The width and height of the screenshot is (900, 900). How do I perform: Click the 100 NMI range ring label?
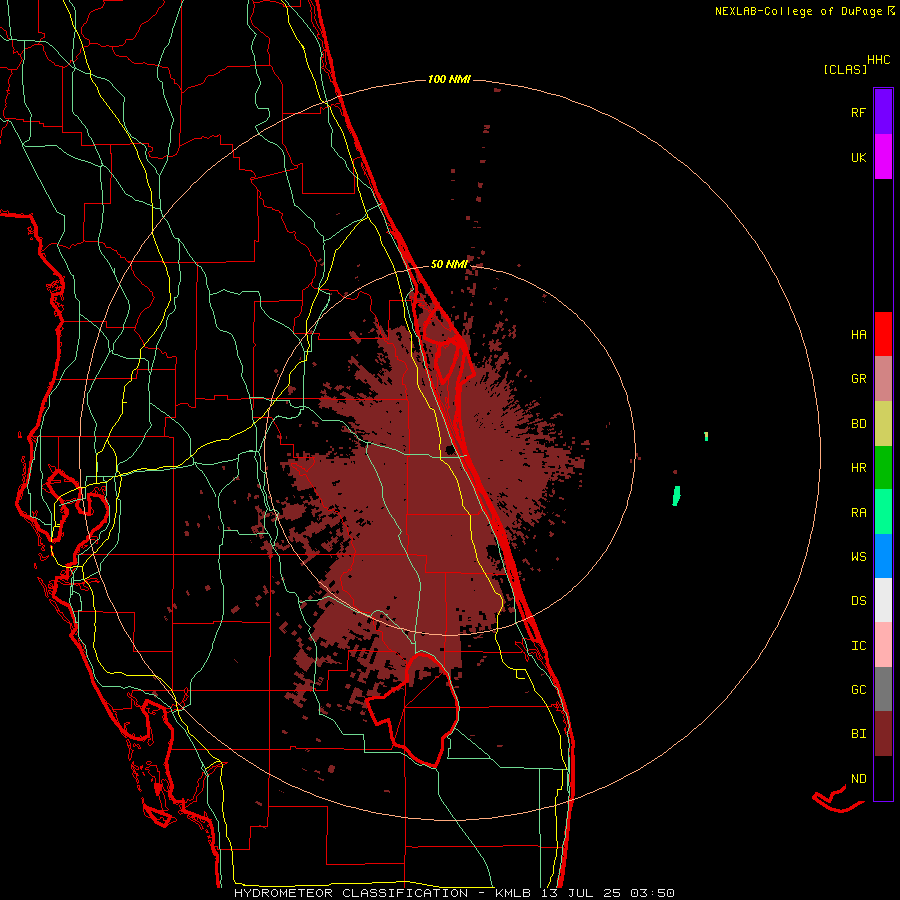point(449,79)
